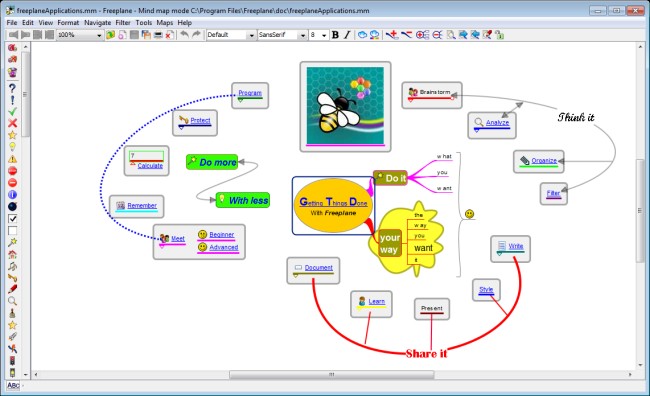Open the Organize node link
The width and height of the screenshot is (650, 396).
point(544,160)
